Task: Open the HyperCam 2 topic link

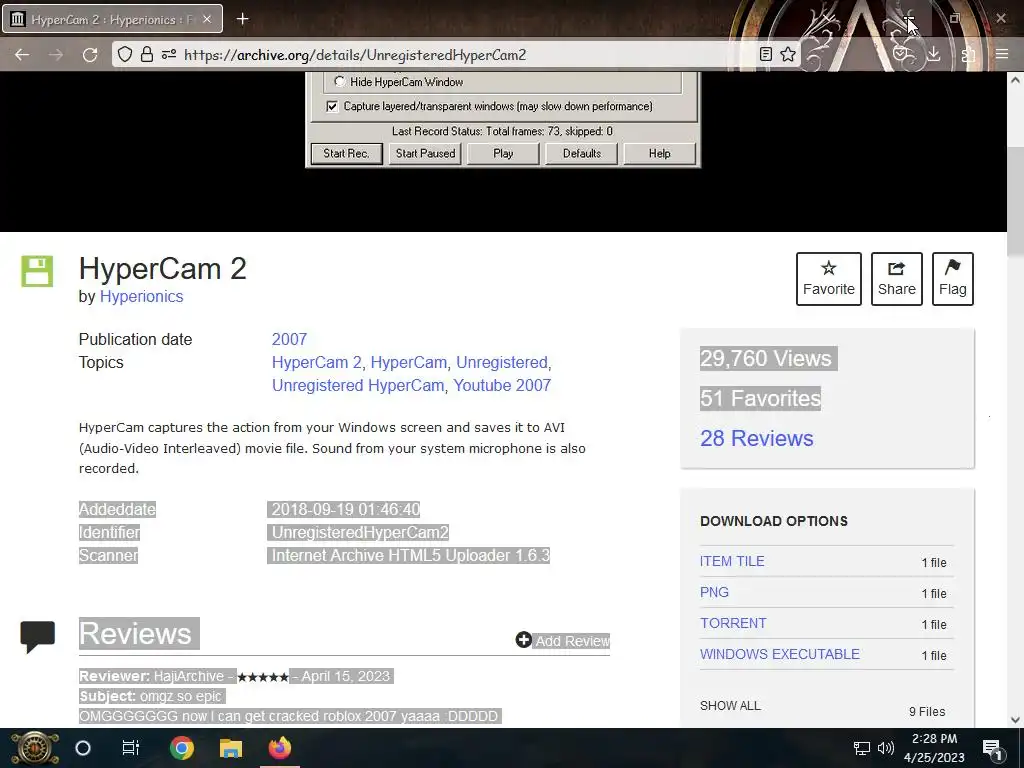Action: 316,362
